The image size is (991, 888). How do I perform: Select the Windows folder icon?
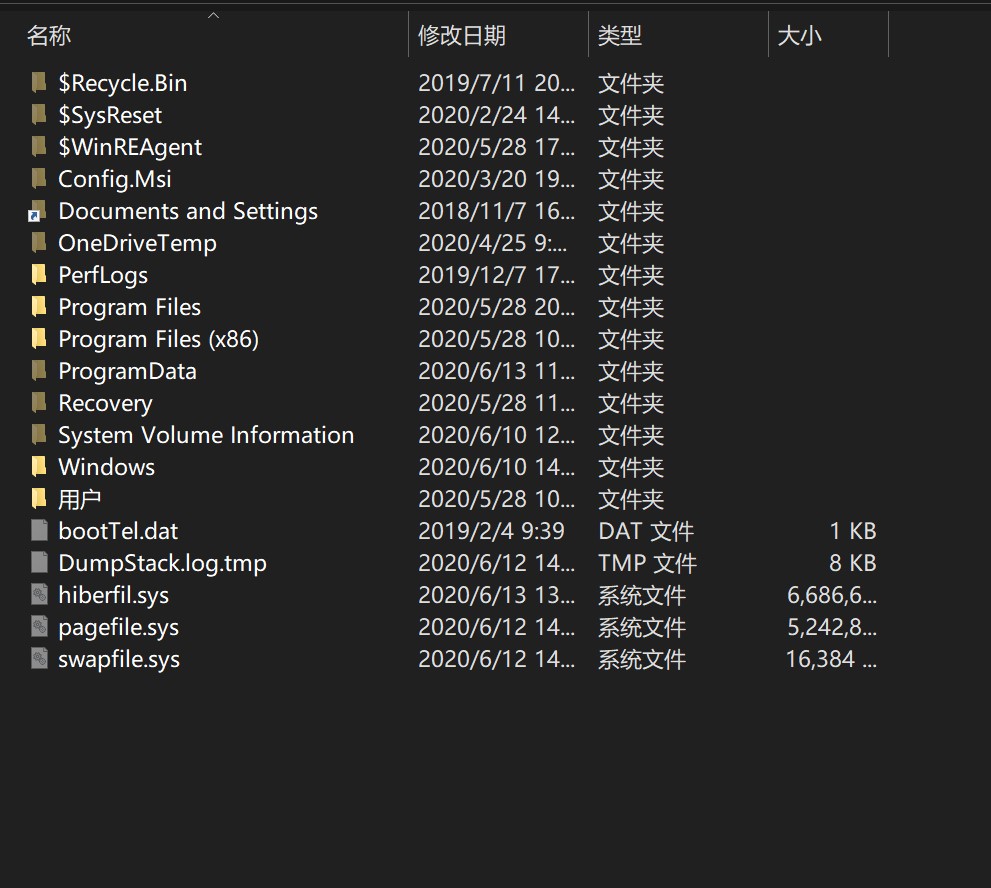[x=39, y=466]
